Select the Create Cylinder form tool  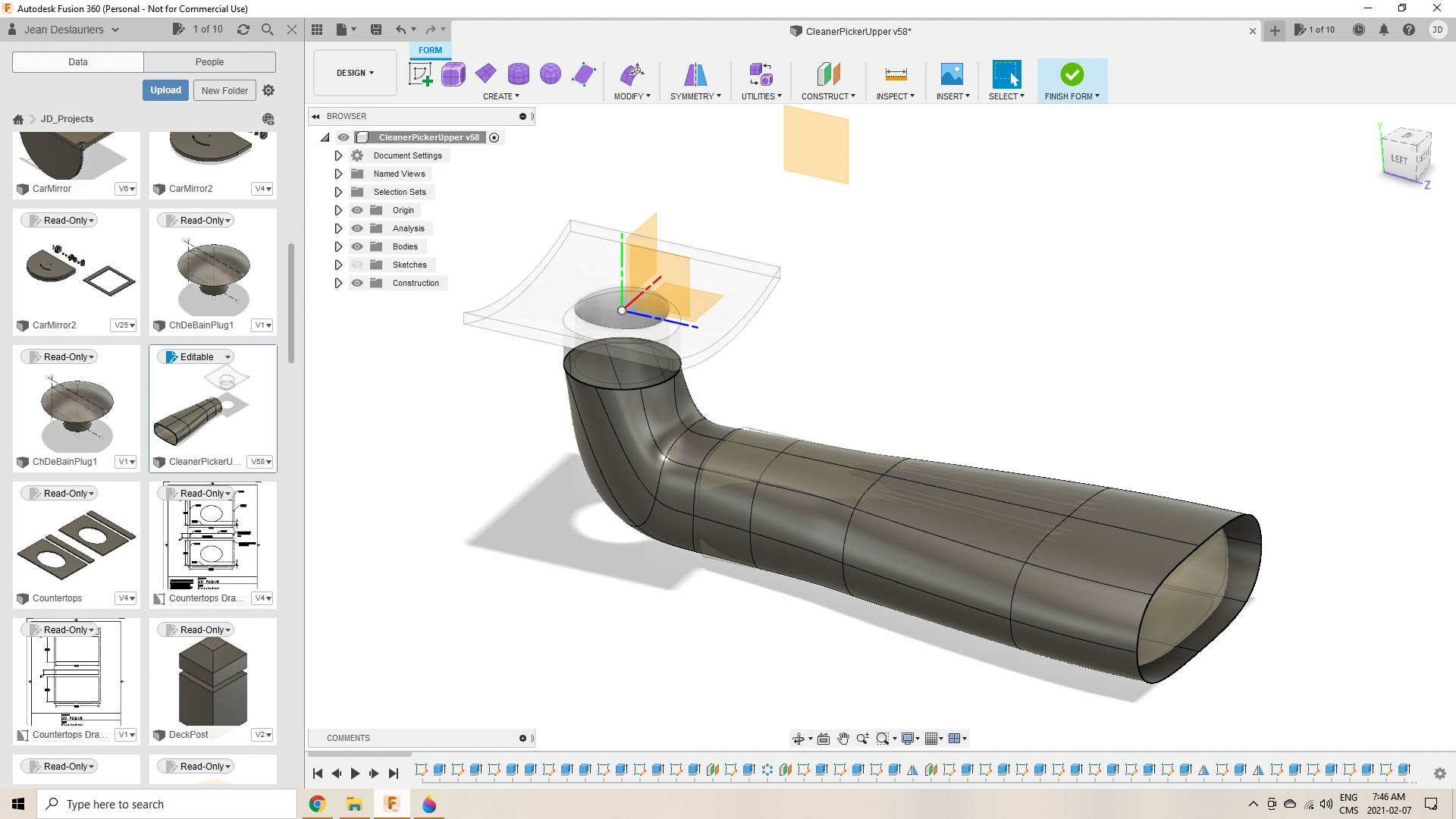click(518, 74)
